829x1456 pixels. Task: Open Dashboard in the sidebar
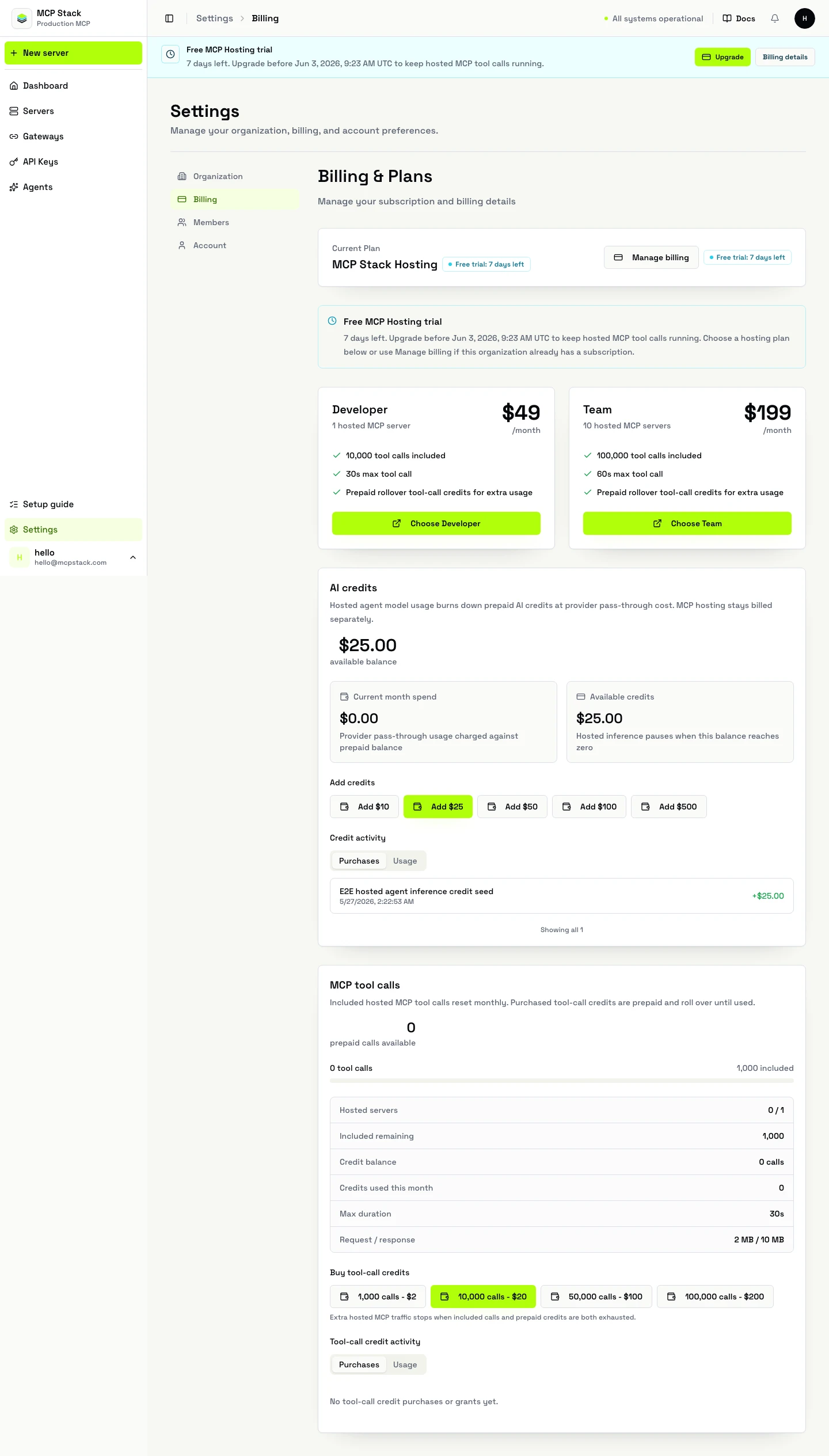click(x=73, y=86)
